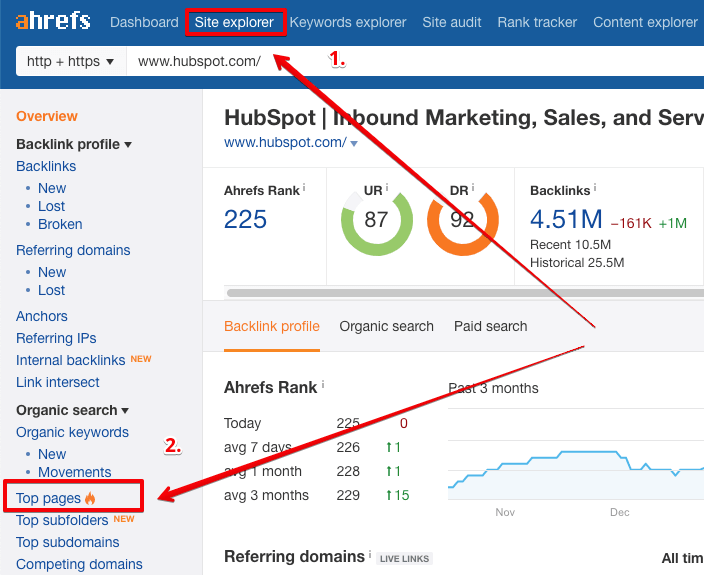Open the Dashboard menu
704x575 pixels.
144,22
